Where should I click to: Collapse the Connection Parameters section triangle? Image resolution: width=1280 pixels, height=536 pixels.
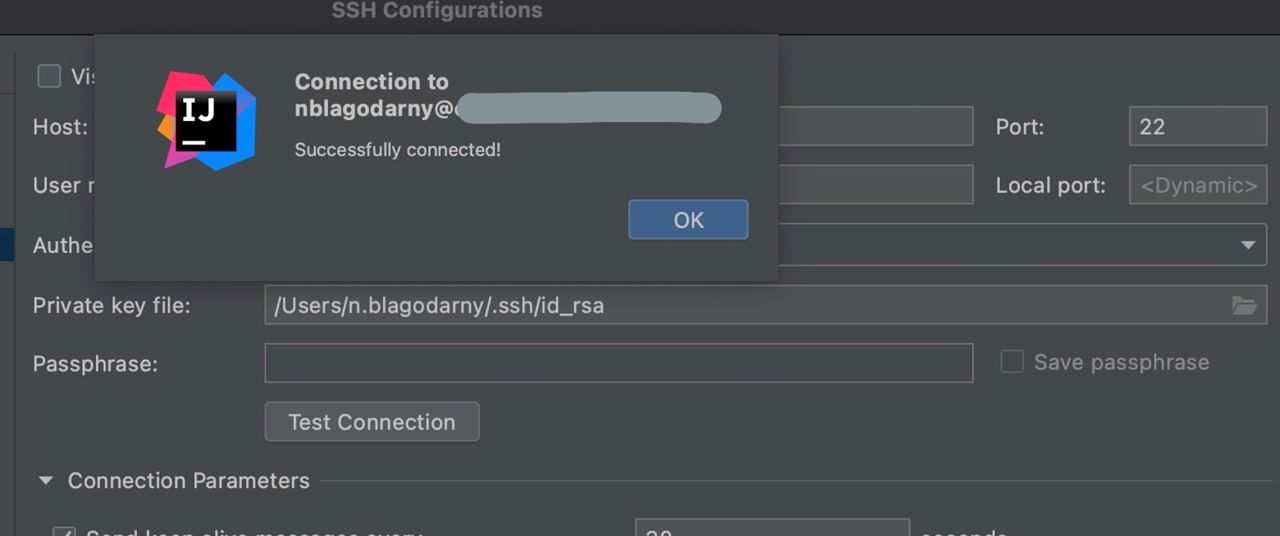(x=45, y=481)
